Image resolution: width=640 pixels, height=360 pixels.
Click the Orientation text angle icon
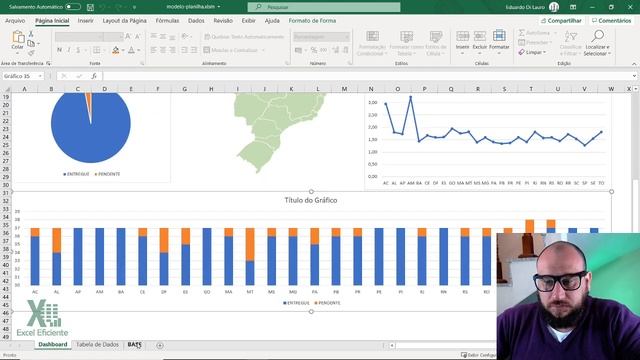[184, 37]
